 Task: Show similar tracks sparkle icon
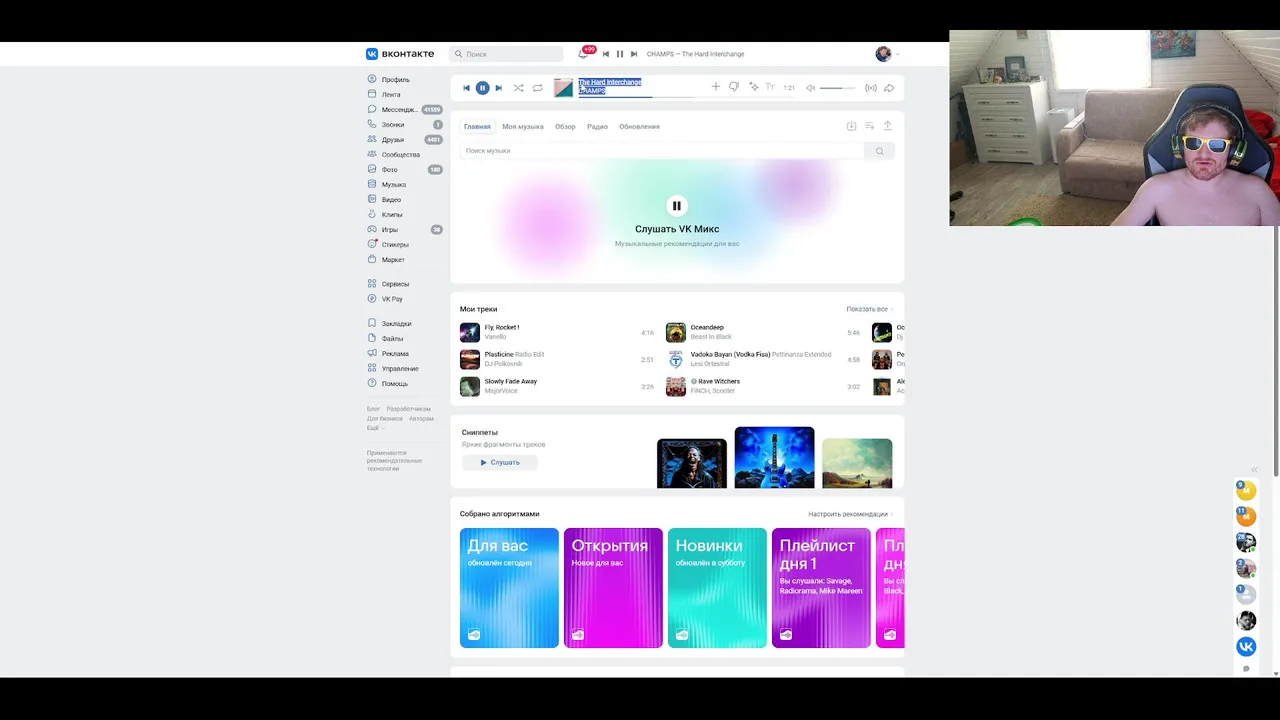[x=753, y=87]
